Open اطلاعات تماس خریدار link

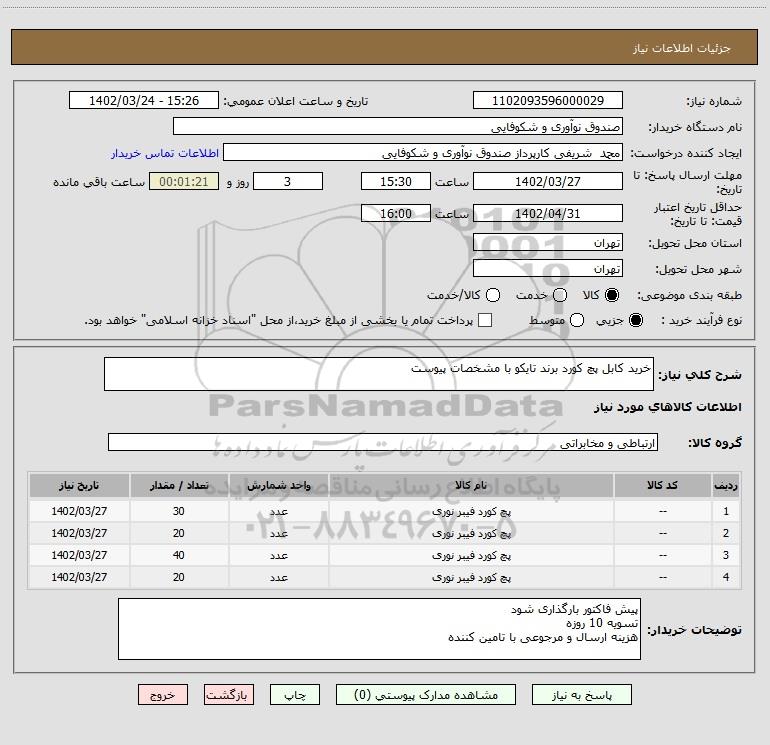[165, 153]
